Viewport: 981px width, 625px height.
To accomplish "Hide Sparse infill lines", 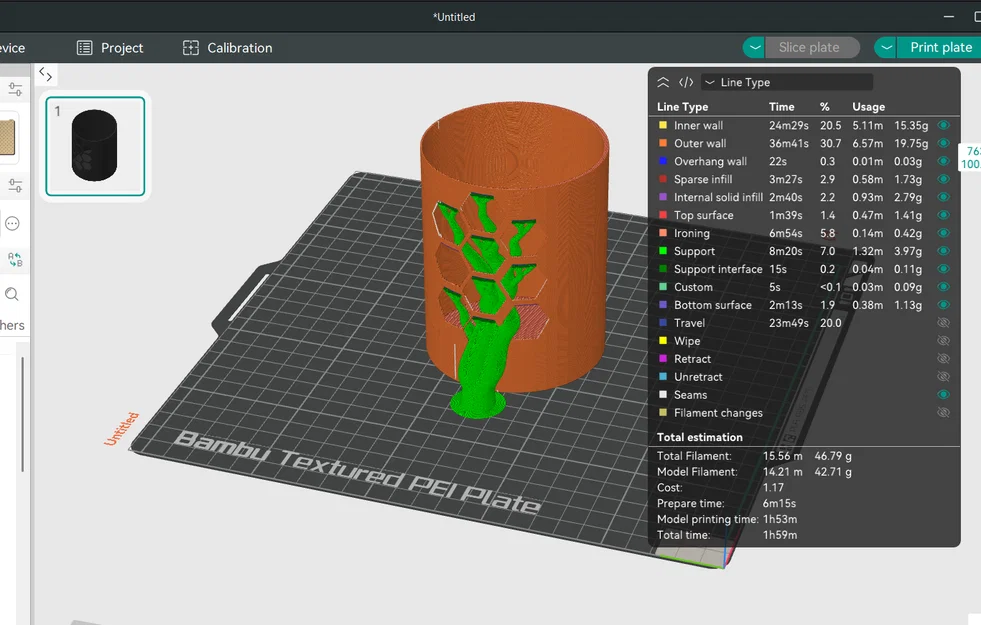I will tap(943, 179).
